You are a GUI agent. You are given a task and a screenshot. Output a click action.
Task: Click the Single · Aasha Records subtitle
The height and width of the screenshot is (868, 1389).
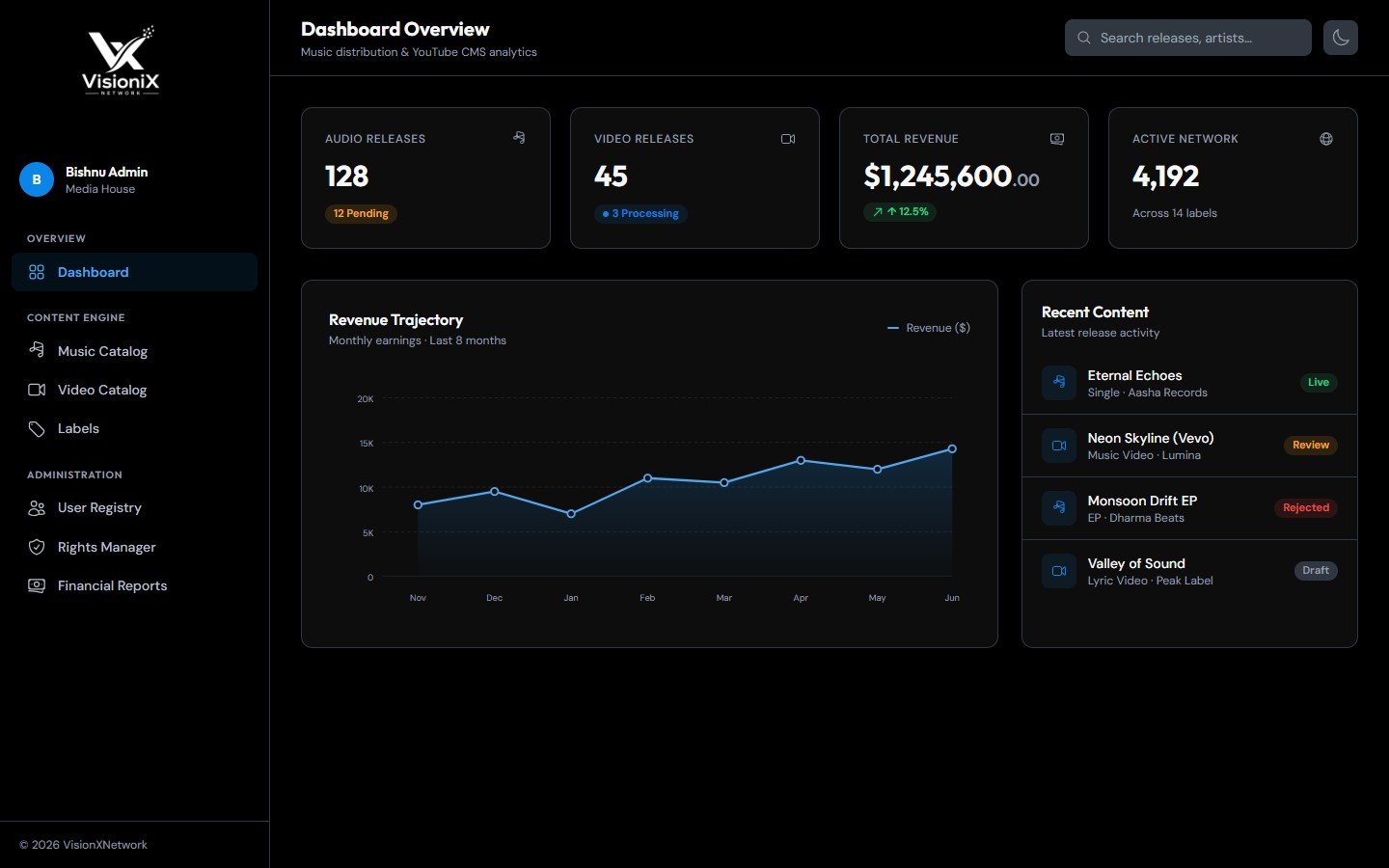1148,393
